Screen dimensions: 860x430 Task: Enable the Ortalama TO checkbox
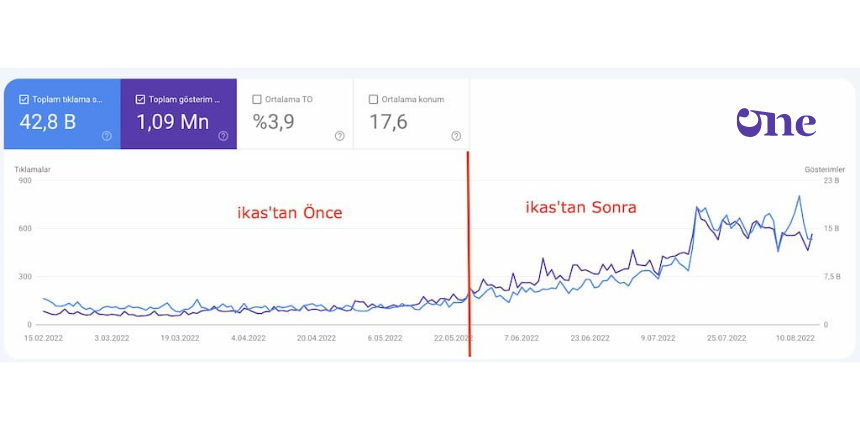point(257,100)
